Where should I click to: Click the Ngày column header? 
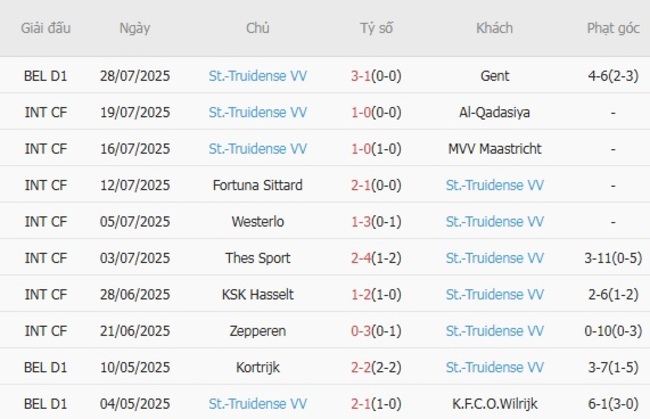(x=134, y=28)
